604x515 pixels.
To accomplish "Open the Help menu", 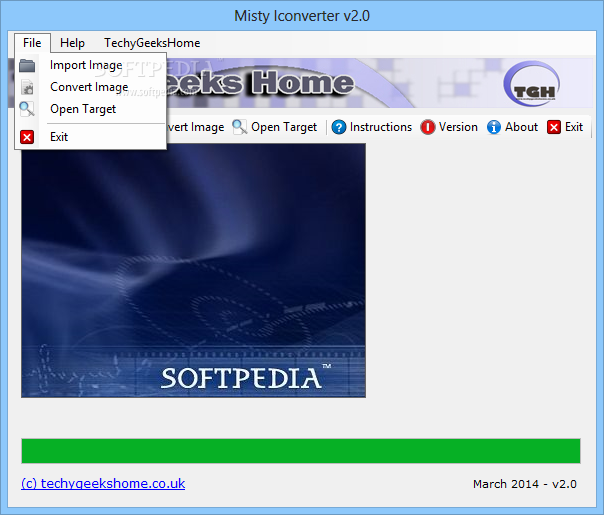I will point(72,43).
